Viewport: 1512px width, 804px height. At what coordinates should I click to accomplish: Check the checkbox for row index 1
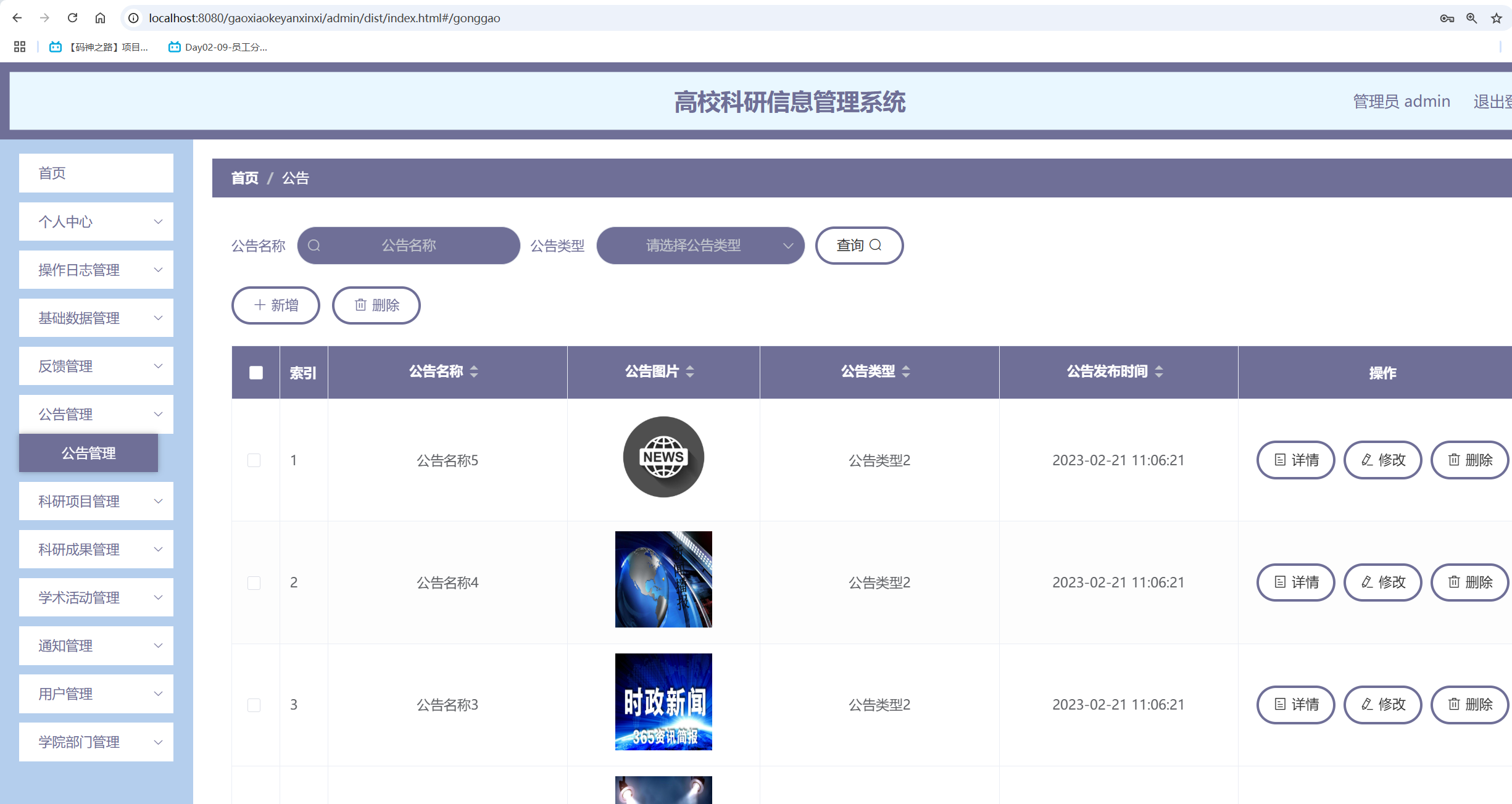click(x=254, y=460)
